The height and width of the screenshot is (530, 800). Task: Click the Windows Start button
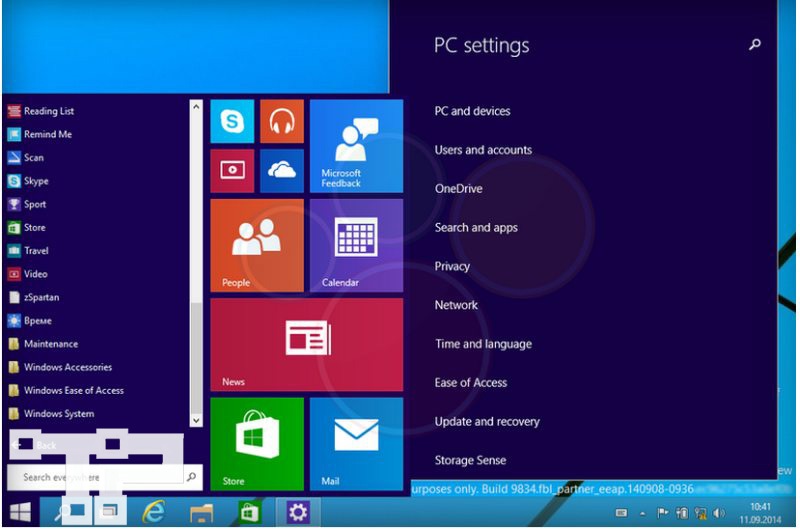(20, 512)
